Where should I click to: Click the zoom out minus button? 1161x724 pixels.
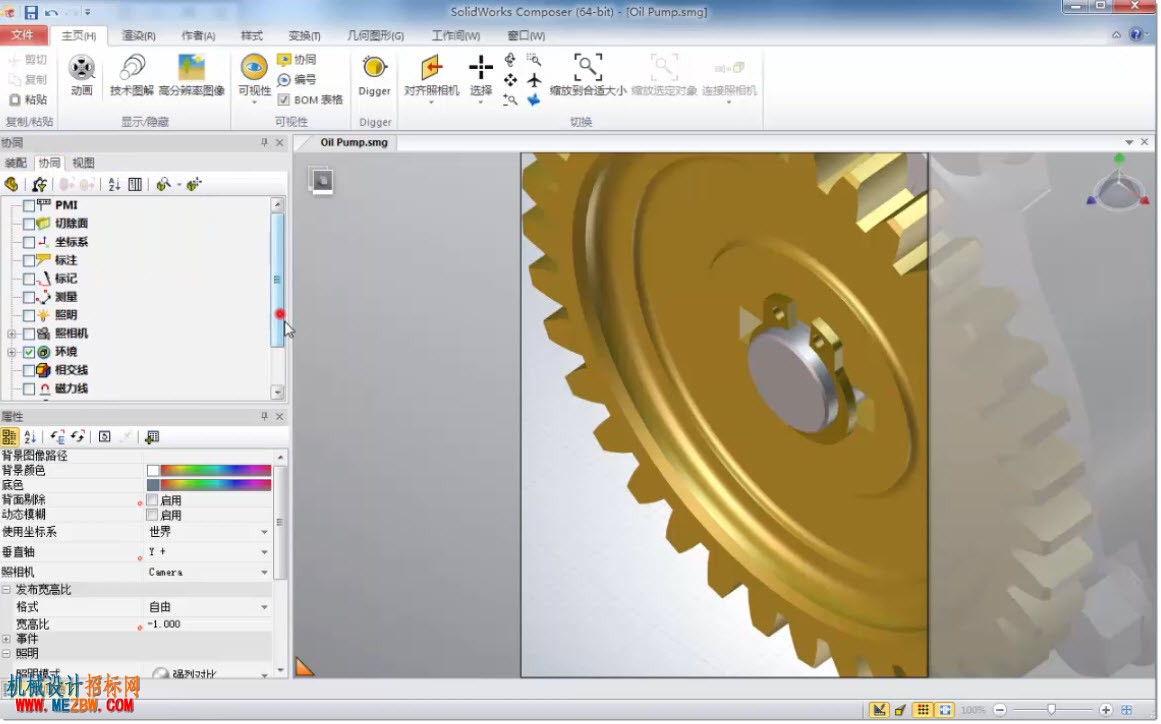(x=1000, y=710)
